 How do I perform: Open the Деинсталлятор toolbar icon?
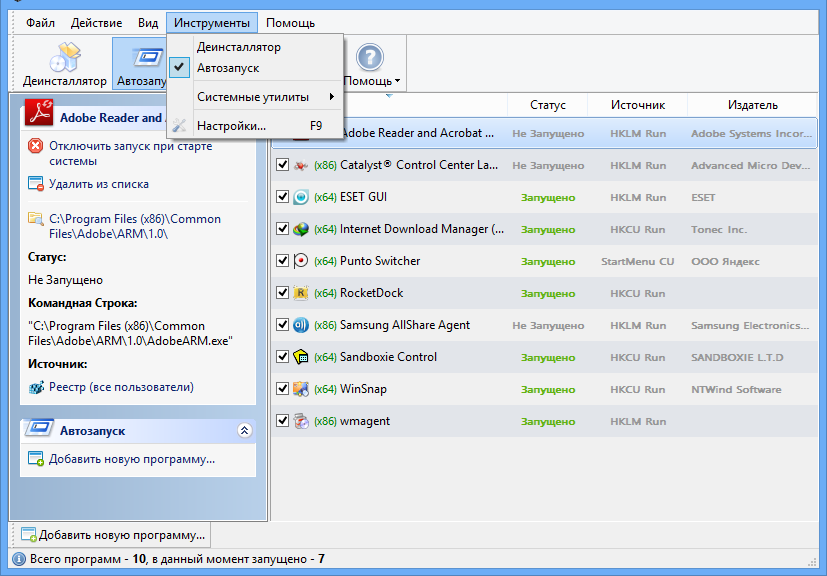click(x=64, y=57)
